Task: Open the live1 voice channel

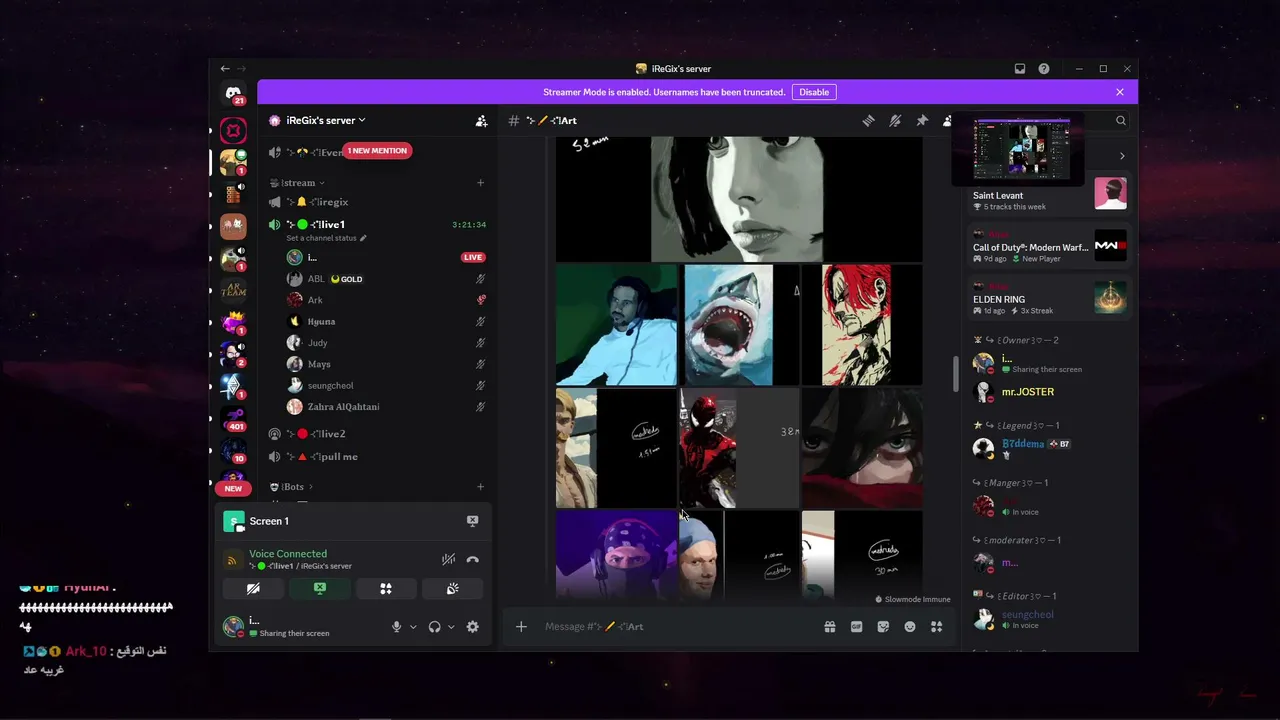Action: click(378, 225)
